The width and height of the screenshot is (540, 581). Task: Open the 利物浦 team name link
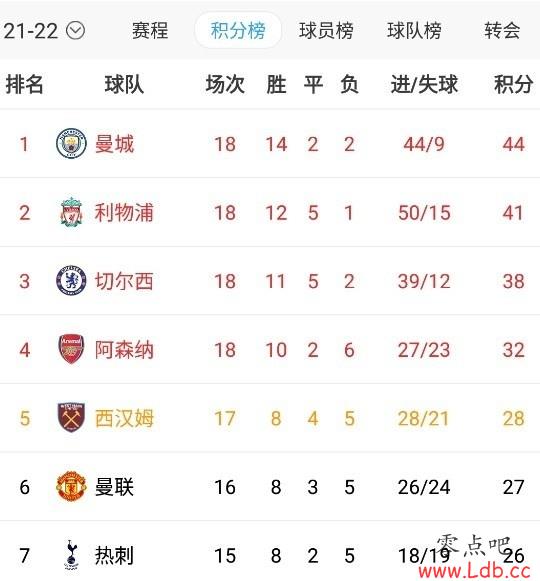point(124,212)
